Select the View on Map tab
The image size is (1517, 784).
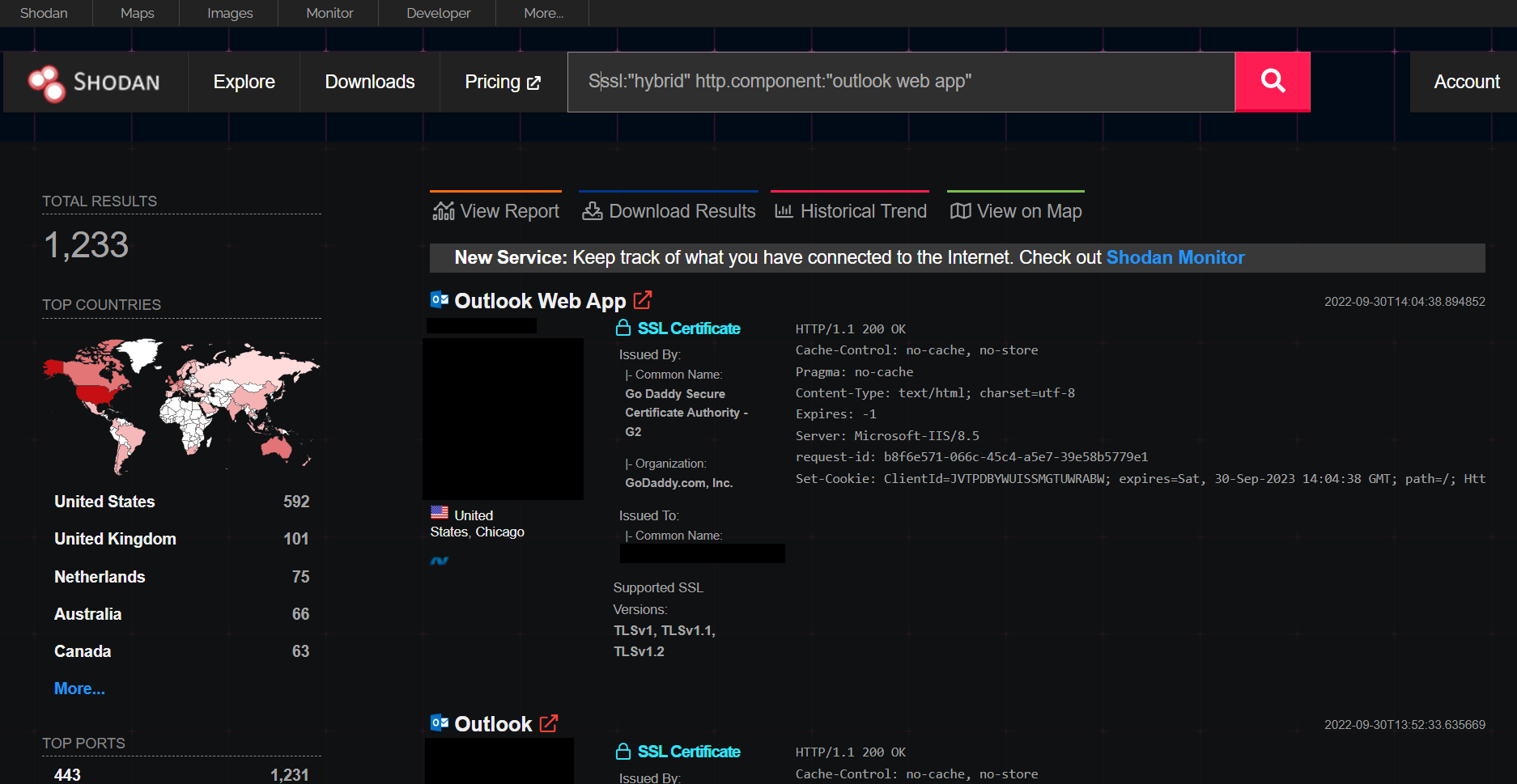[x=1015, y=210]
